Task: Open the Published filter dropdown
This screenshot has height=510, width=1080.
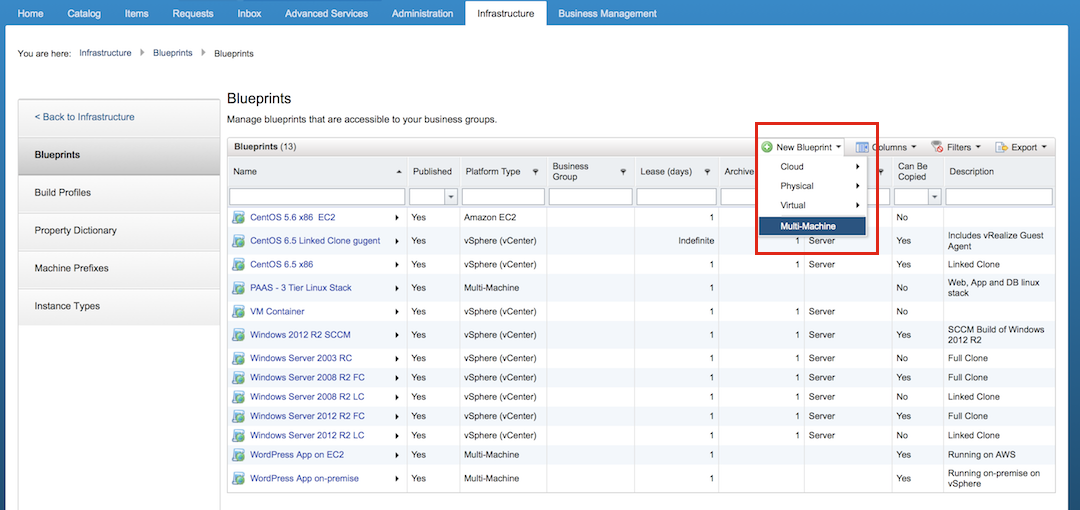Action: (x=450, y=197)
